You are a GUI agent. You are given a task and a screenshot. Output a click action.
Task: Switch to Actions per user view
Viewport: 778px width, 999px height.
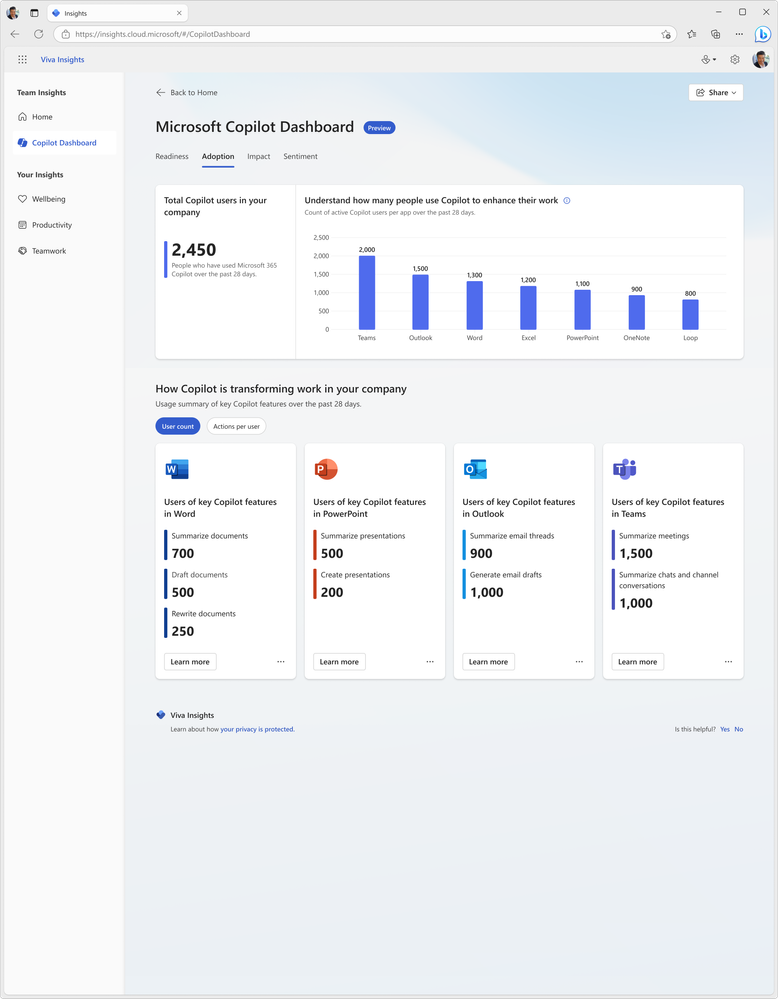pos(236,426)
